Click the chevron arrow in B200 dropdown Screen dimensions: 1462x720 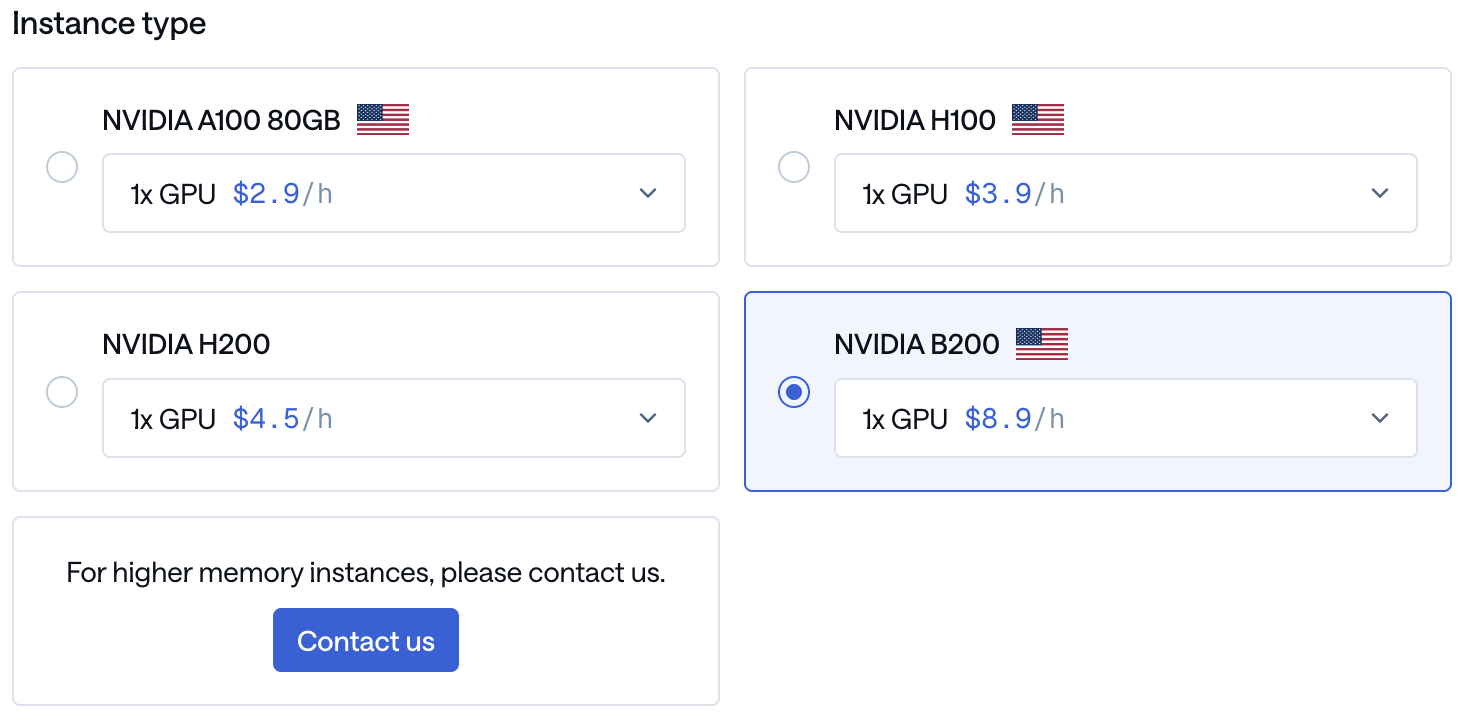click(1380, 418)
